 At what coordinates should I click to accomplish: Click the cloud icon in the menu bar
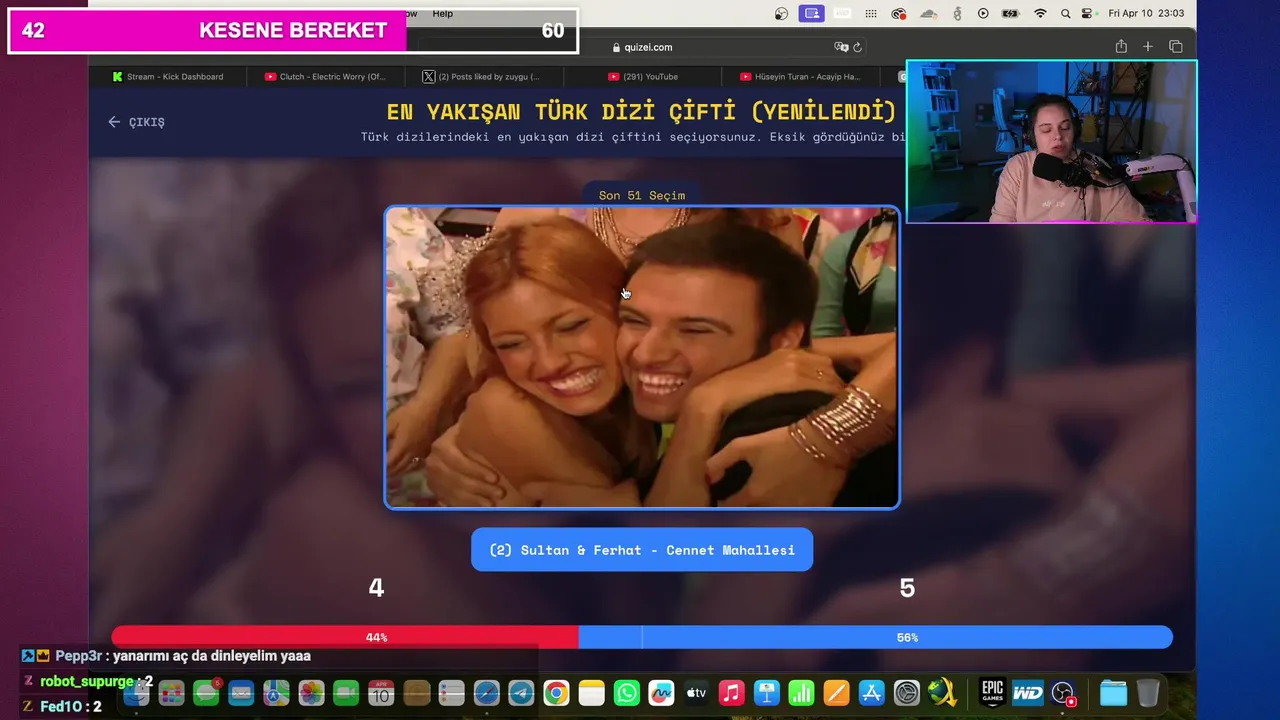coord(928,13)
